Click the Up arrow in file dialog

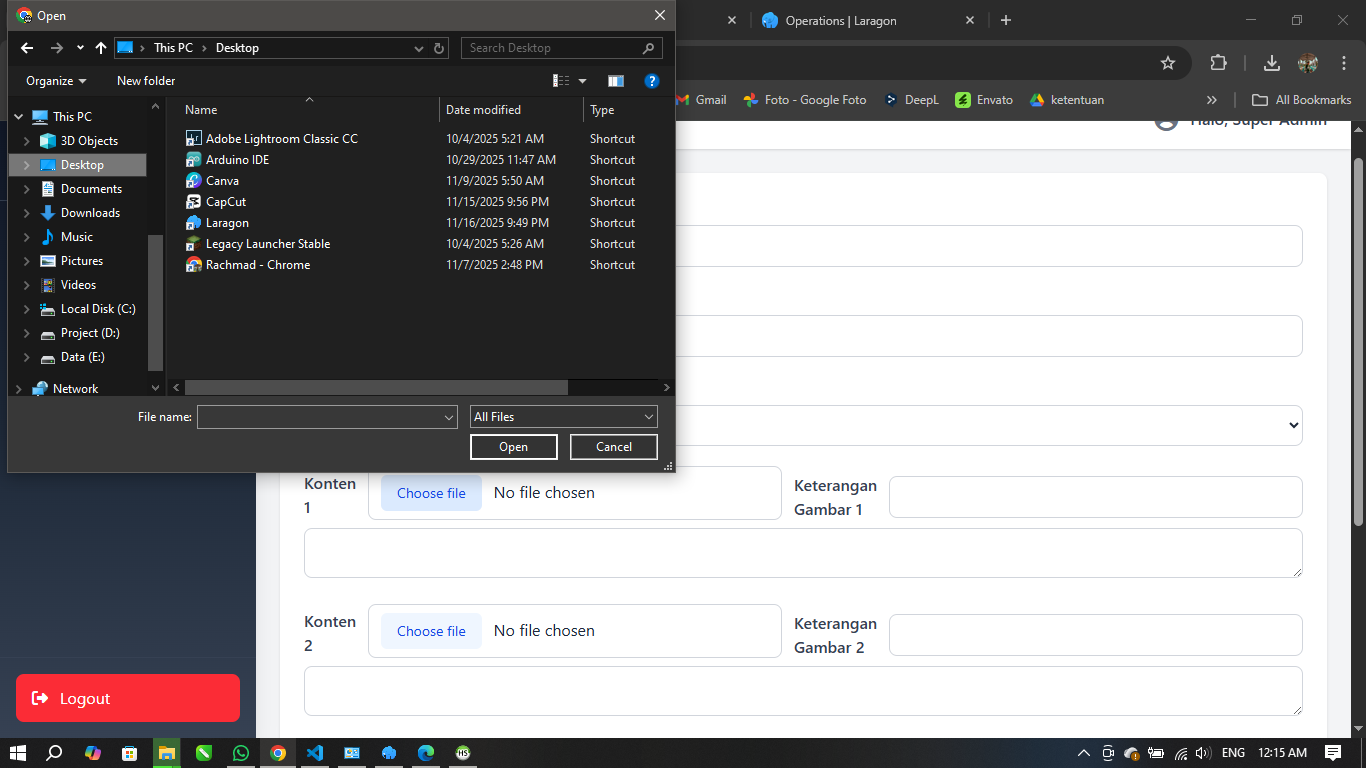coord(101,48)
